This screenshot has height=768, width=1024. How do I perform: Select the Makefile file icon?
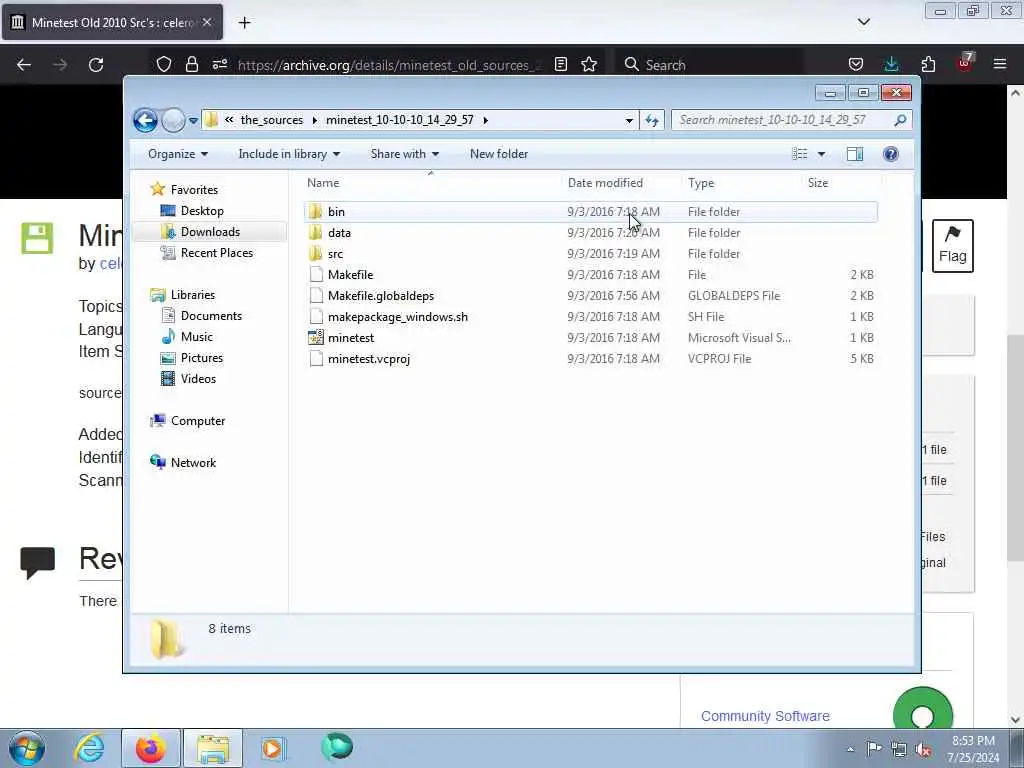[316, 275]
